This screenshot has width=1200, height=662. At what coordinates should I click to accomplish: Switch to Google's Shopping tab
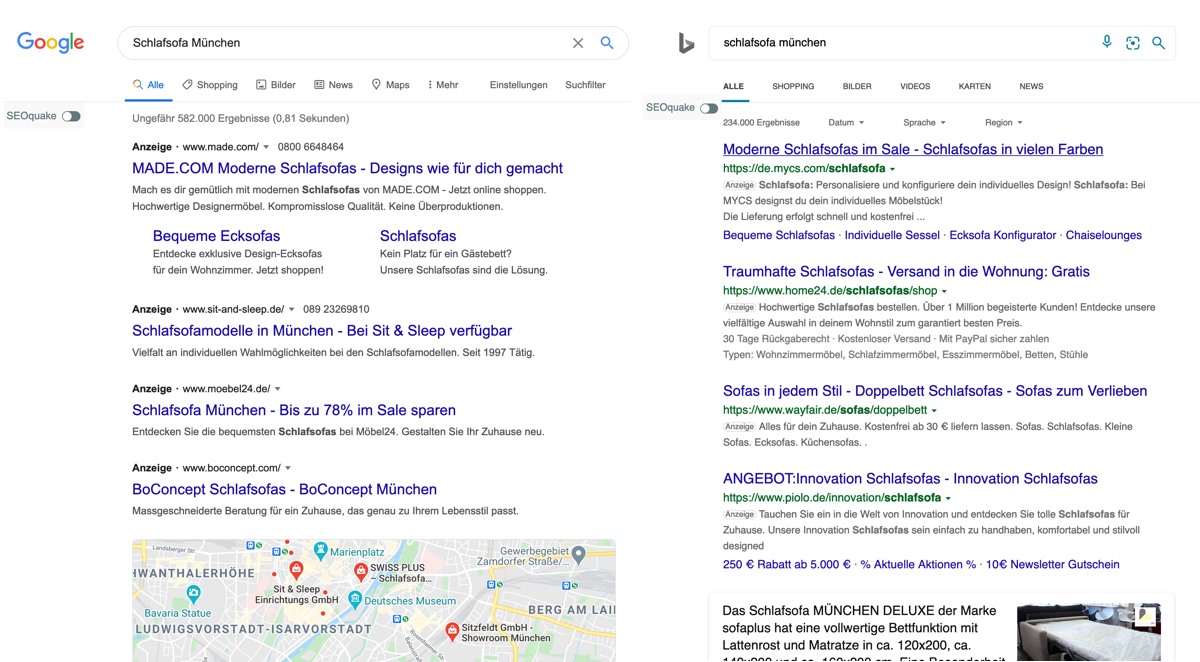(x=210, y=85)
